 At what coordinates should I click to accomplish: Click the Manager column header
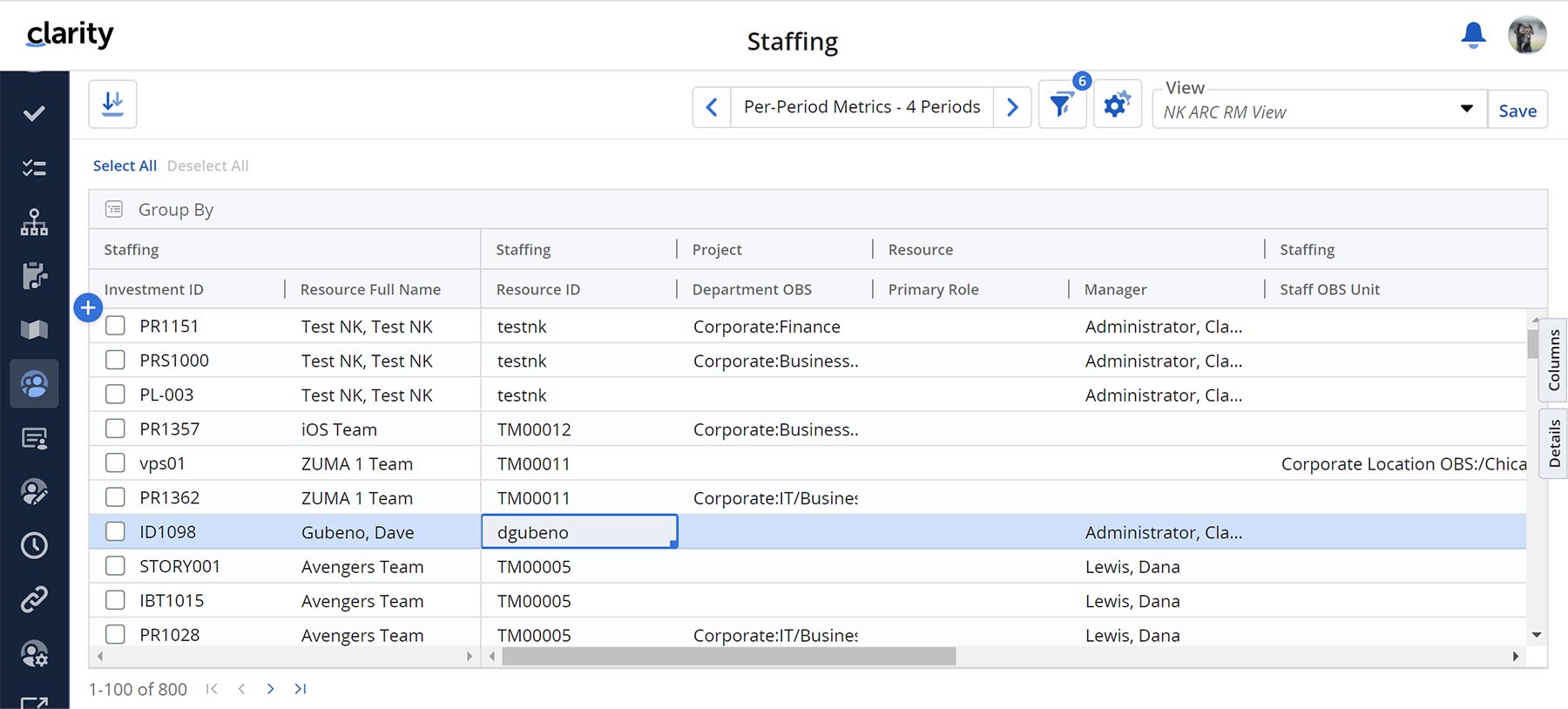1115,289
